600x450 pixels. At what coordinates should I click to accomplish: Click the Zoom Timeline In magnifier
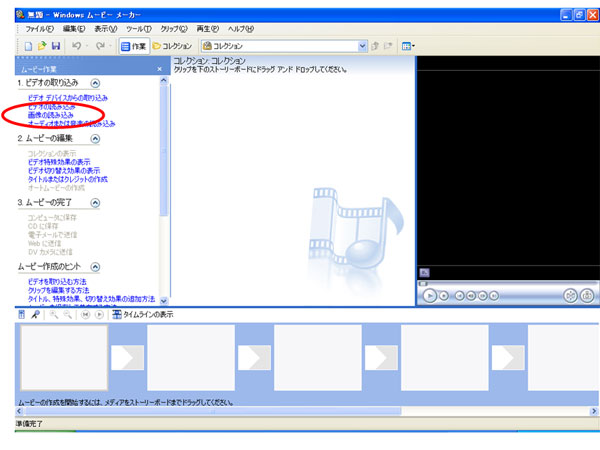tap(54, 315)
